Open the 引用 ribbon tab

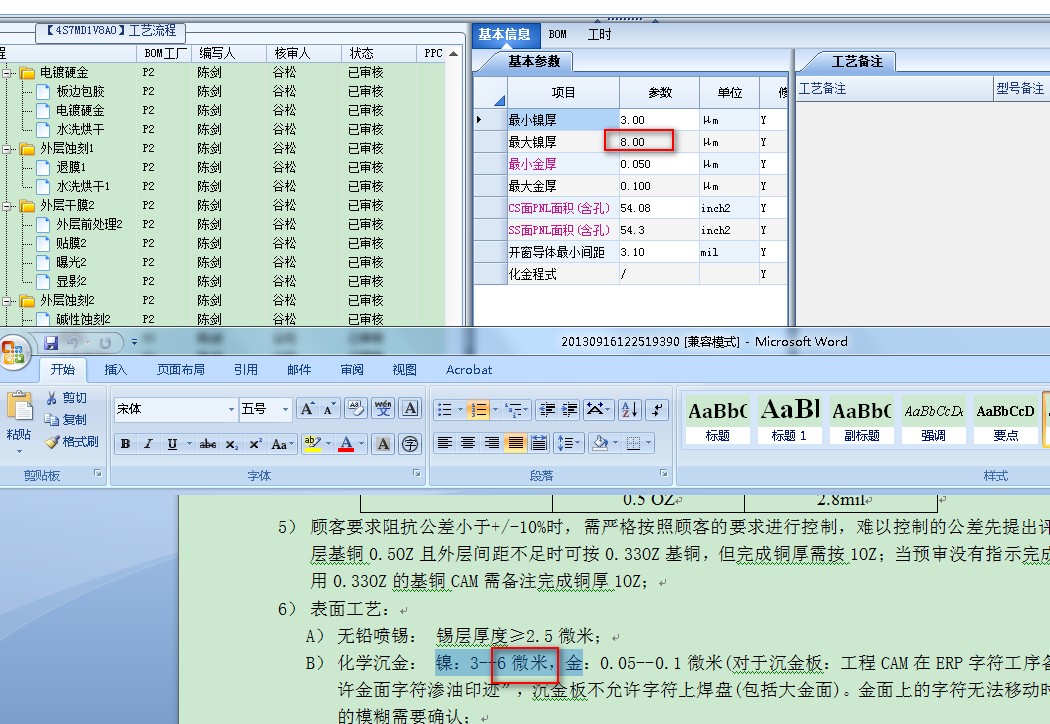[246, 370]
